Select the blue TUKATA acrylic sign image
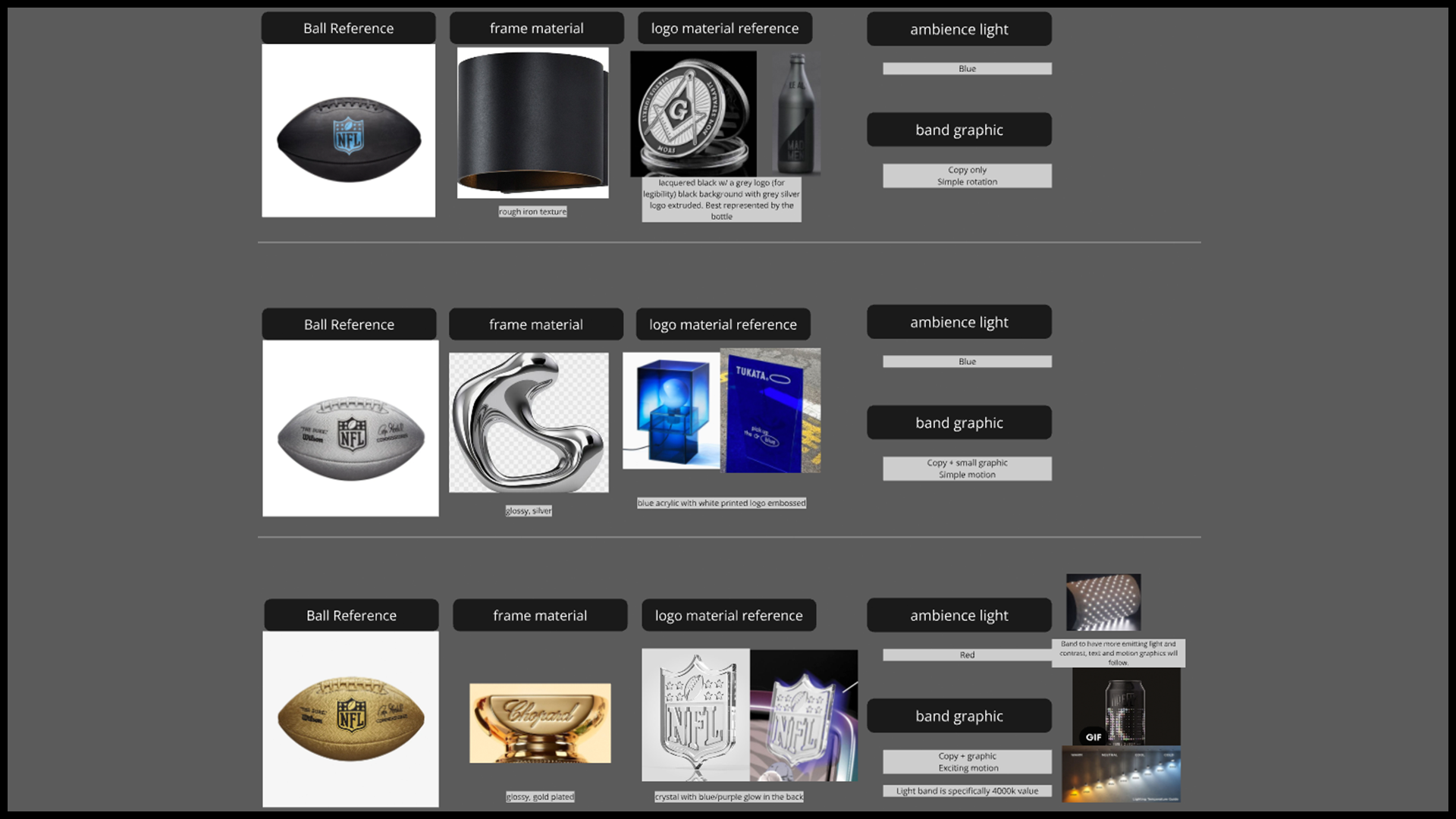 770,410
